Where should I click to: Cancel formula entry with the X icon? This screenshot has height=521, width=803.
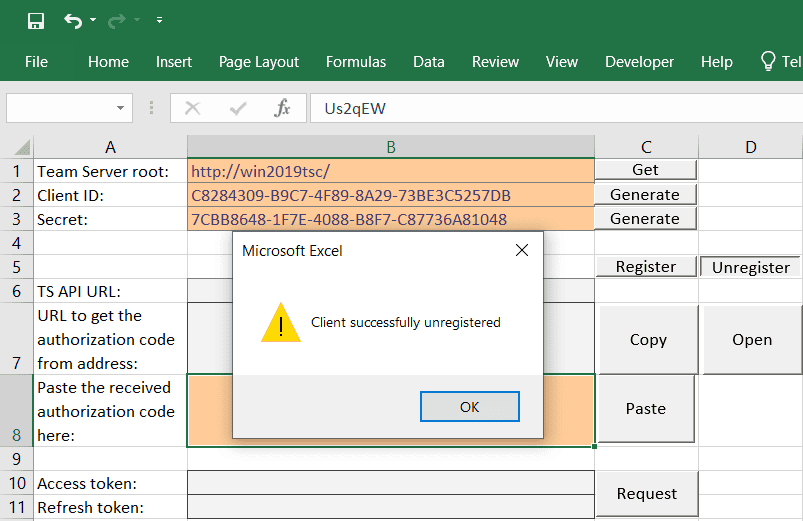(193, 108)
